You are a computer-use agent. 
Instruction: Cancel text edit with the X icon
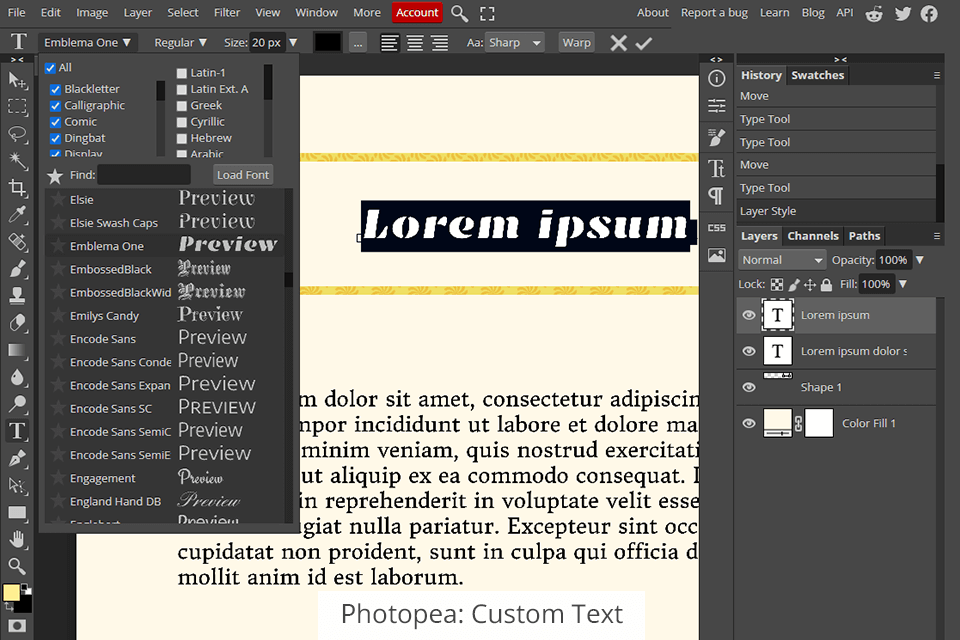[x=619, y=43]
